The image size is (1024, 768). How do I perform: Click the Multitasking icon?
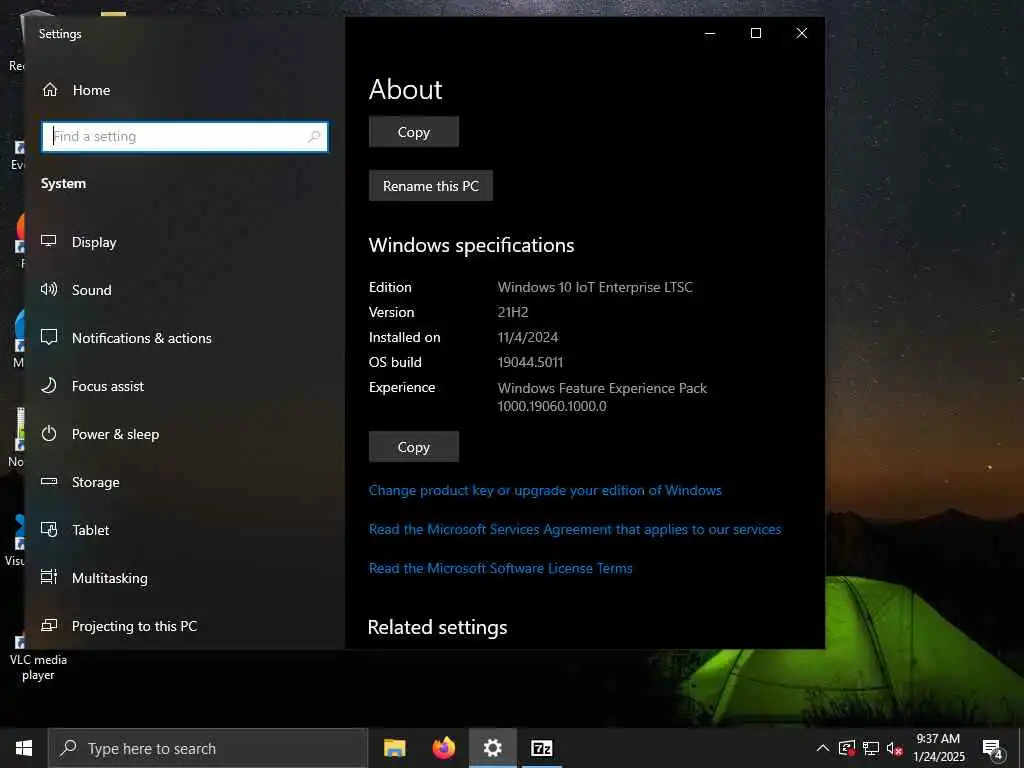(49, 577)
